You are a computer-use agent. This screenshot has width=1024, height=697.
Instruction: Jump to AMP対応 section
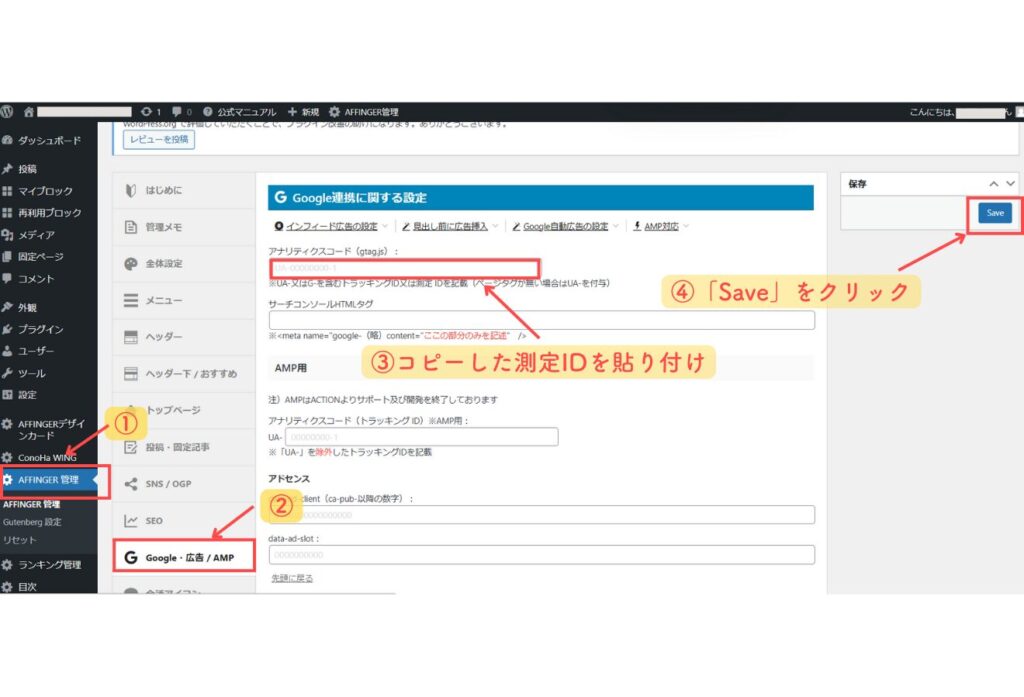(x=661, y=226)
